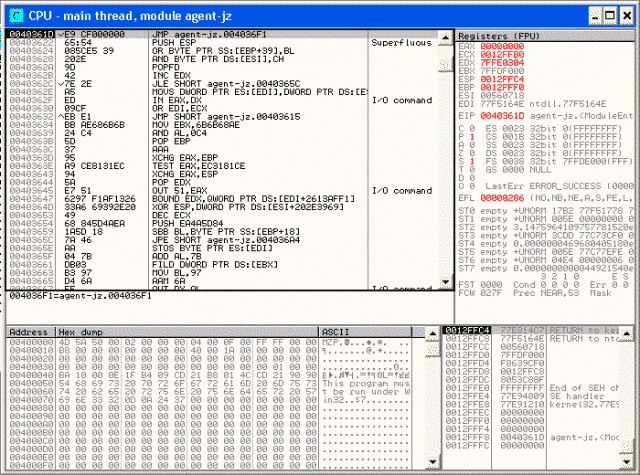640x475 pixels.
Task: Click the CPU window icon in title bar
Action: tap(16, 16)
